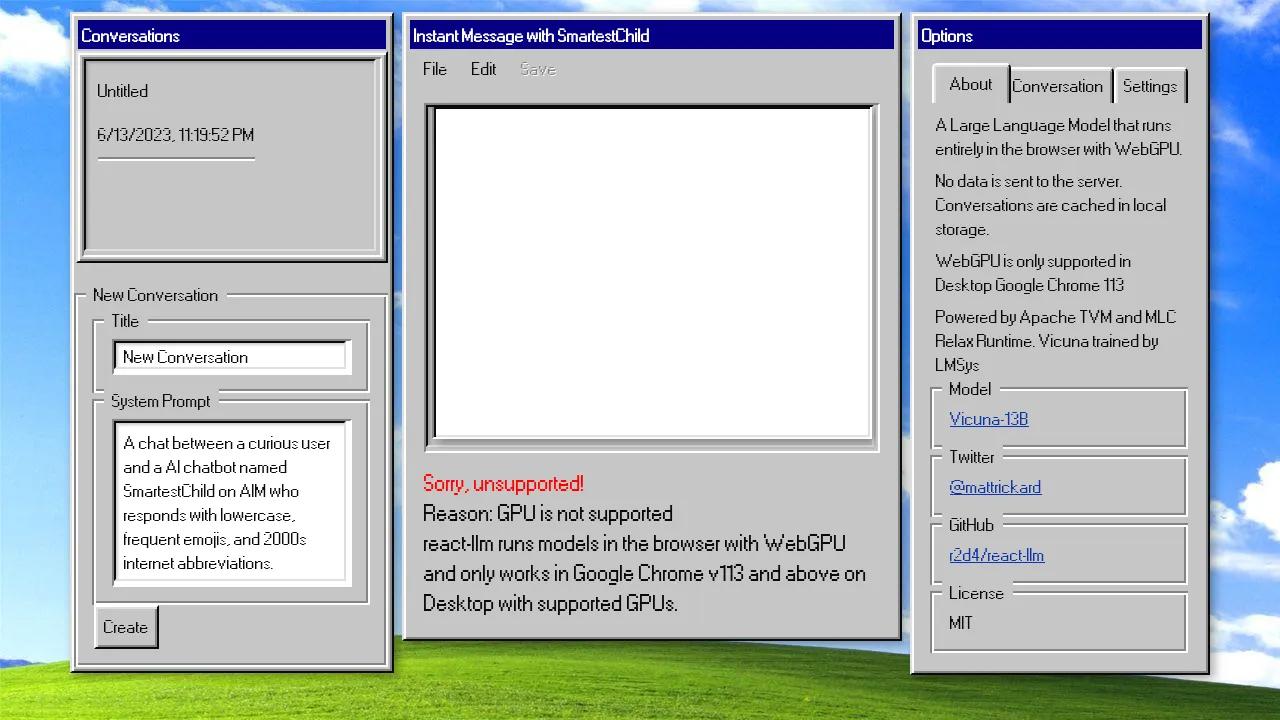Focus the Title input field
This screenshot has width=1280, height=720.
231,357
